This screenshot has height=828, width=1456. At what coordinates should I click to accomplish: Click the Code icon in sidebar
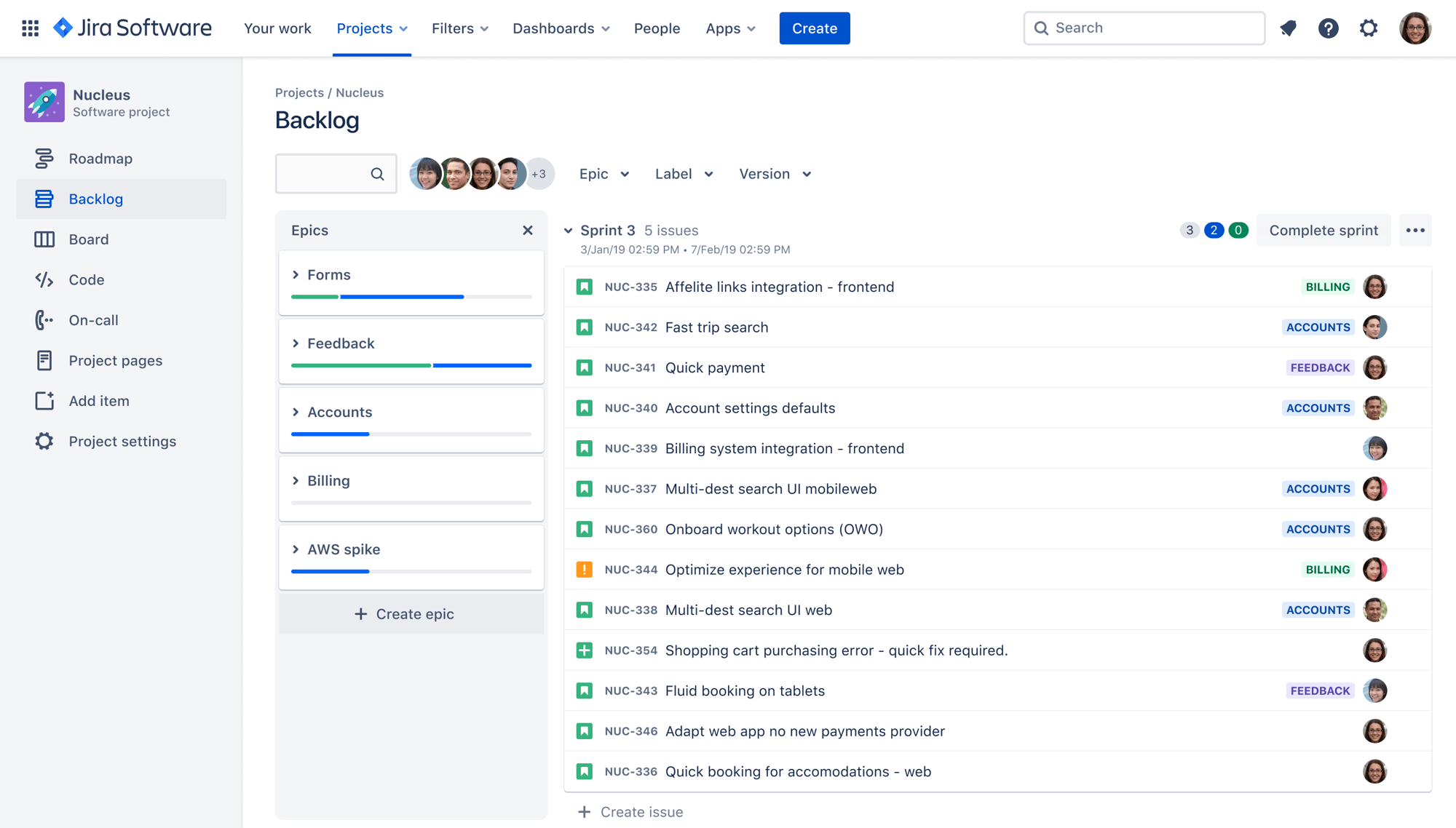click(x=44, y=279)
